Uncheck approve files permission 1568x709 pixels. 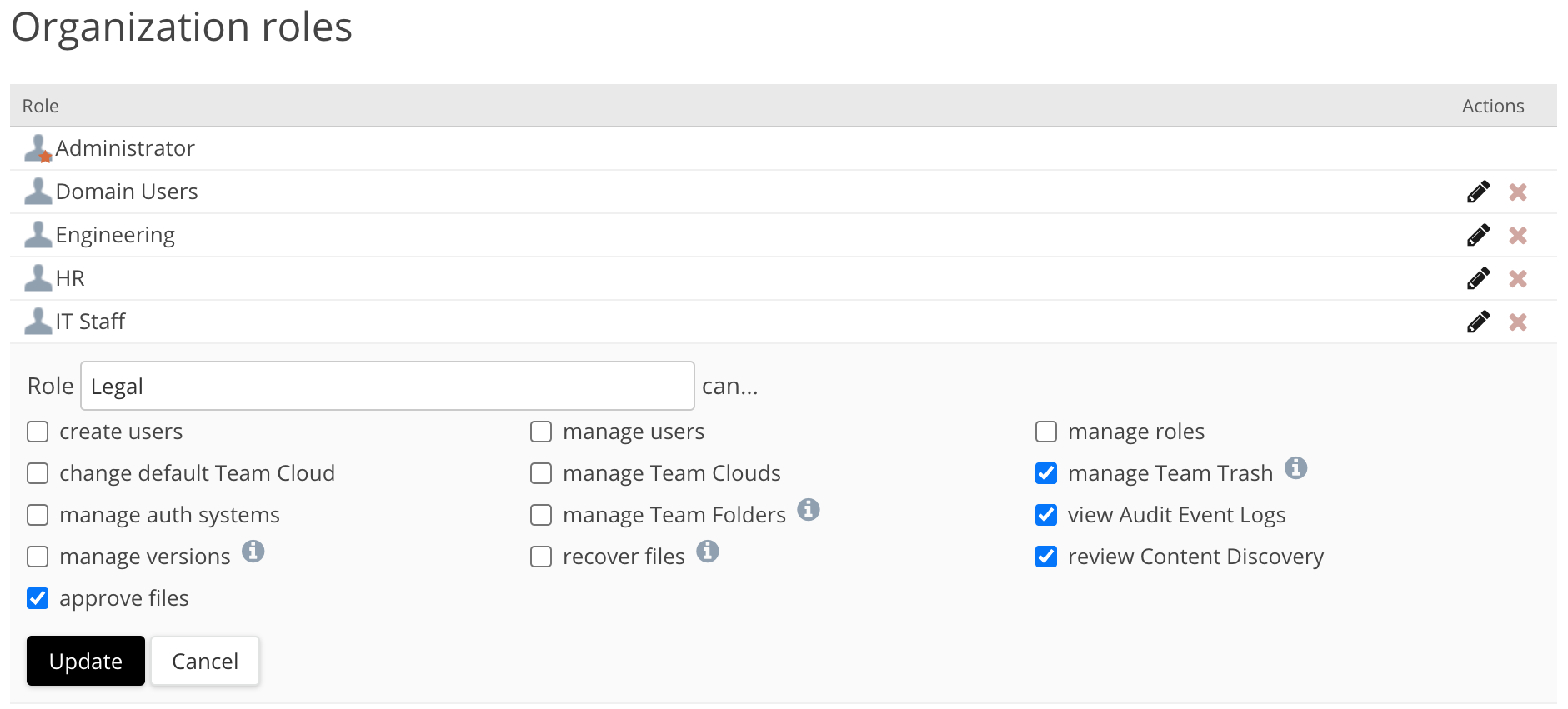[x=38, y=598]
